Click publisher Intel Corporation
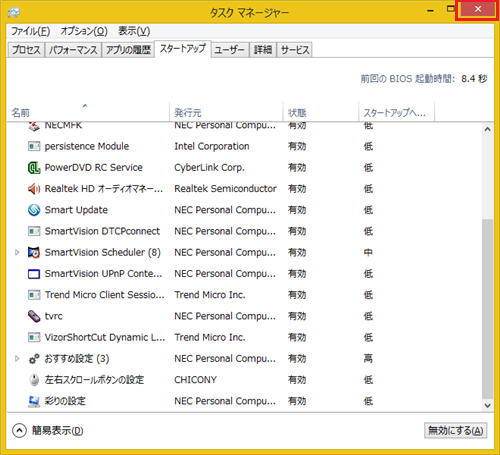 (212, 146)
